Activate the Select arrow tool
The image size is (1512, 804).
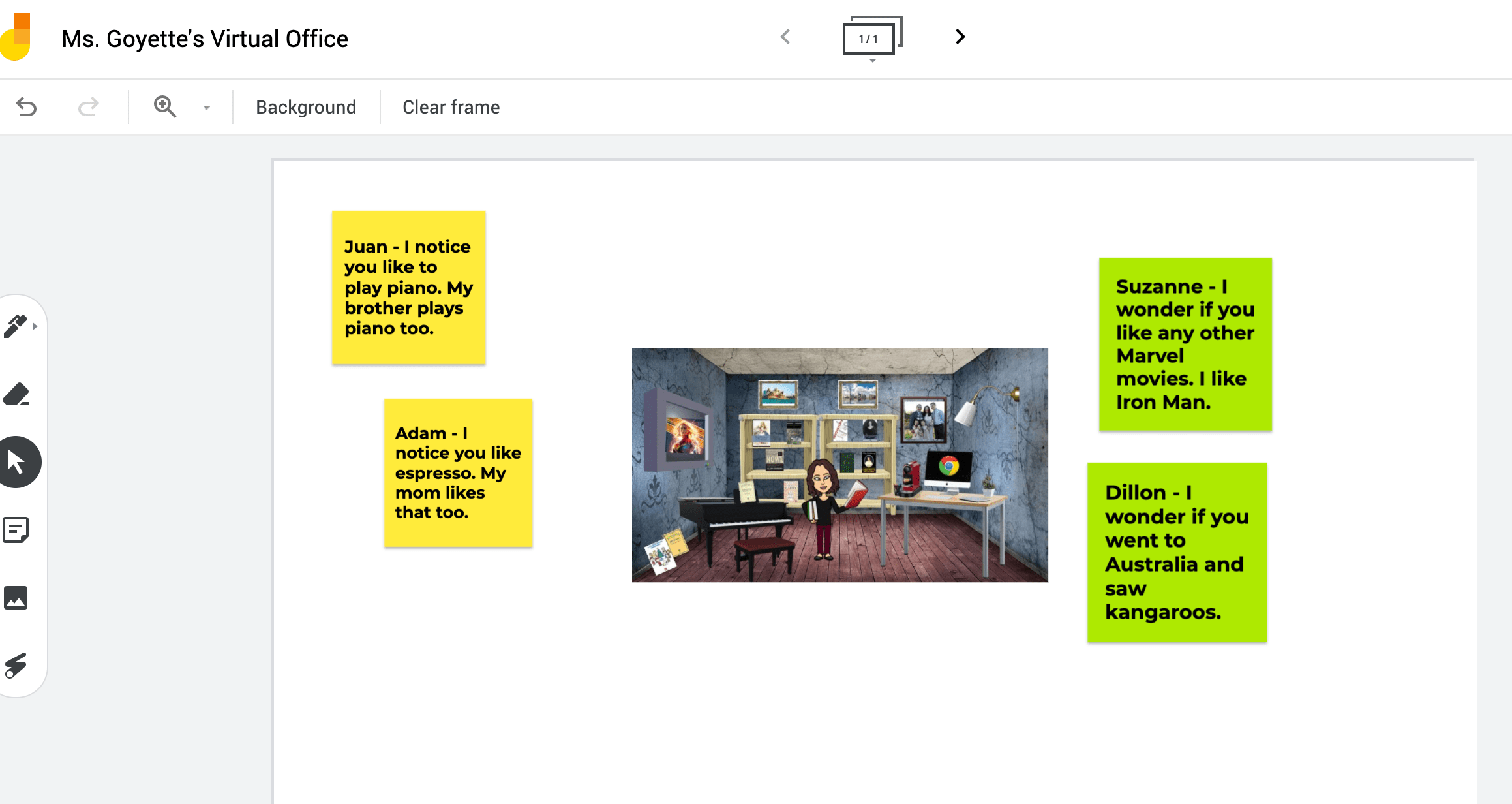coord(16,462)
